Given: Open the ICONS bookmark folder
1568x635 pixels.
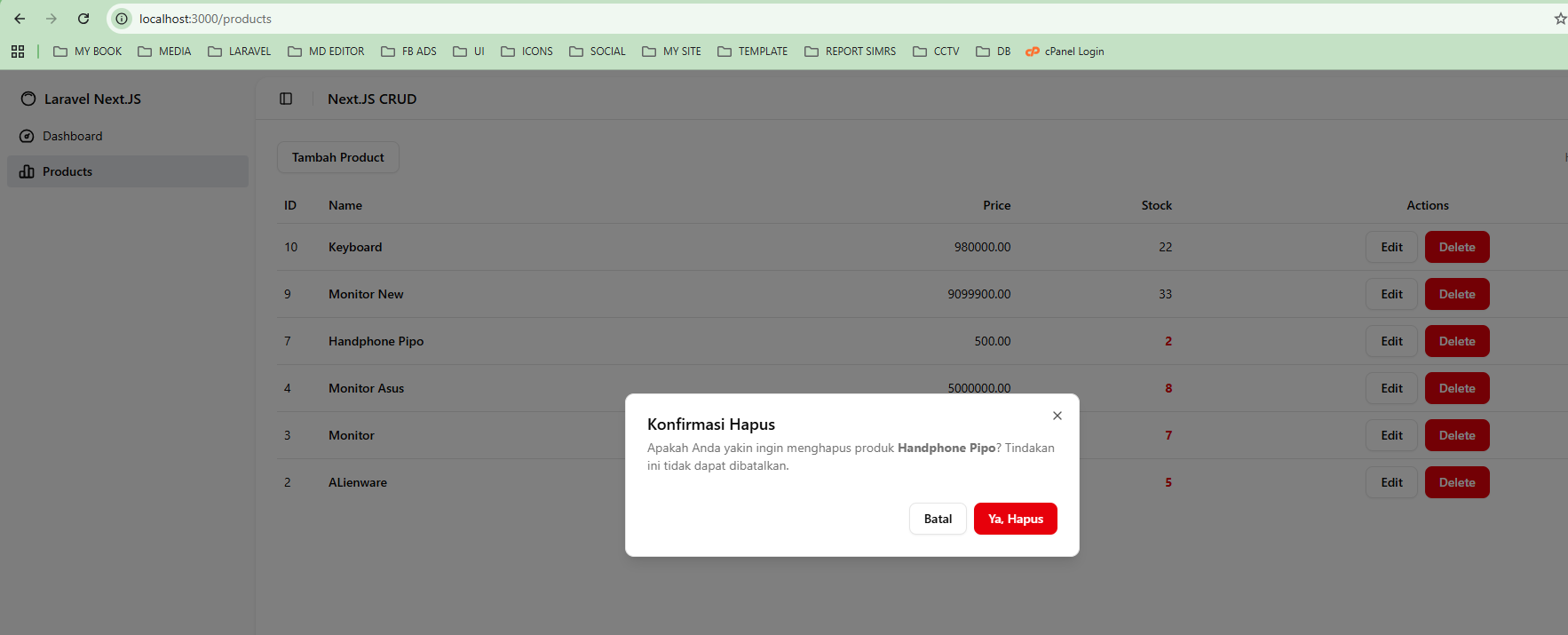Looking at the screenshot, I should pos(527,52).
